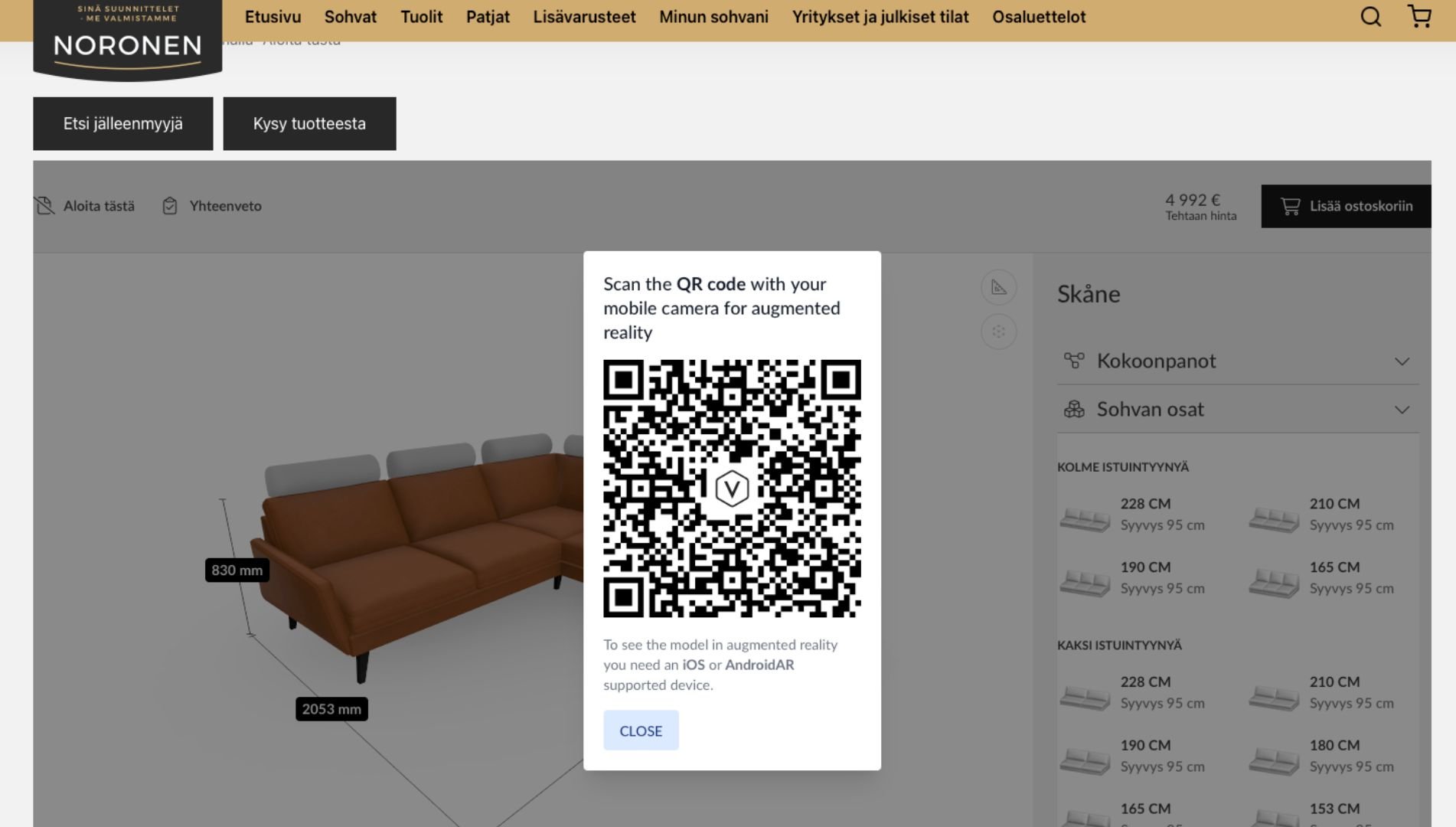
Task: Click cart icon in Lisää ostoskoriin button
Action: point(1290,206)
